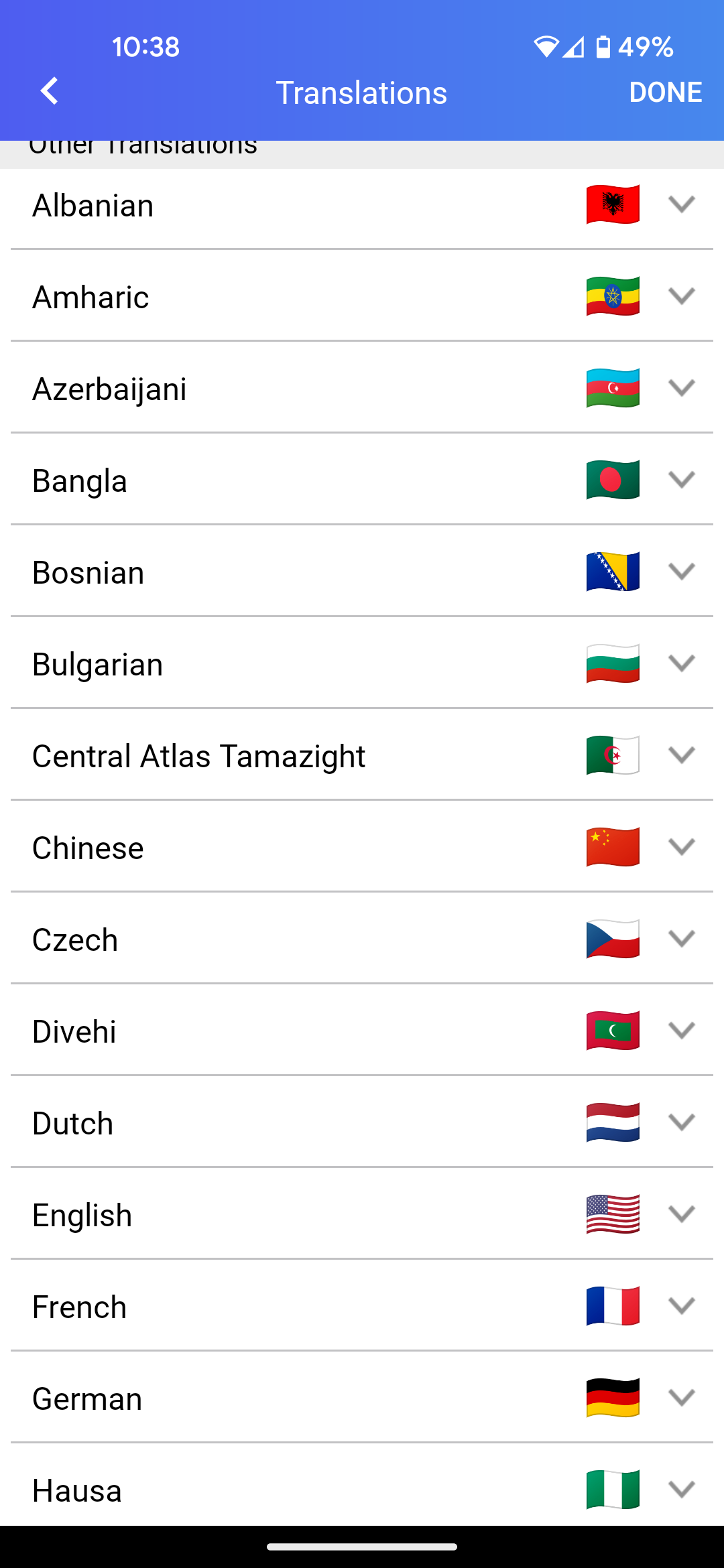Image resolution: width=724 pixels, height=1568 pixels.
Task: Tap the Albanian flag icon
Action: [x=613, y=204]
